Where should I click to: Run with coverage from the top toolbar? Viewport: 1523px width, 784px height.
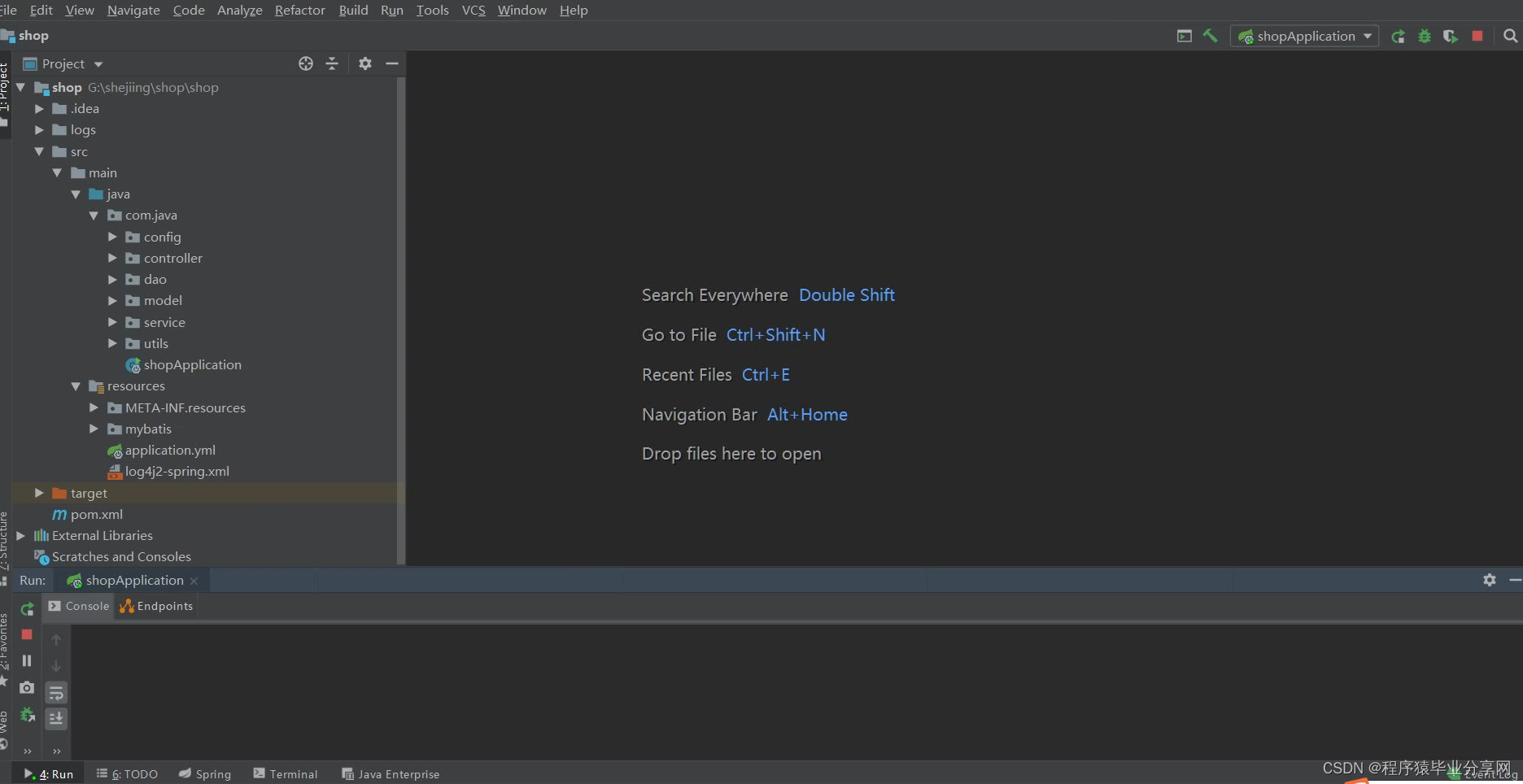pyautogui.click(x=1451, y=36)
